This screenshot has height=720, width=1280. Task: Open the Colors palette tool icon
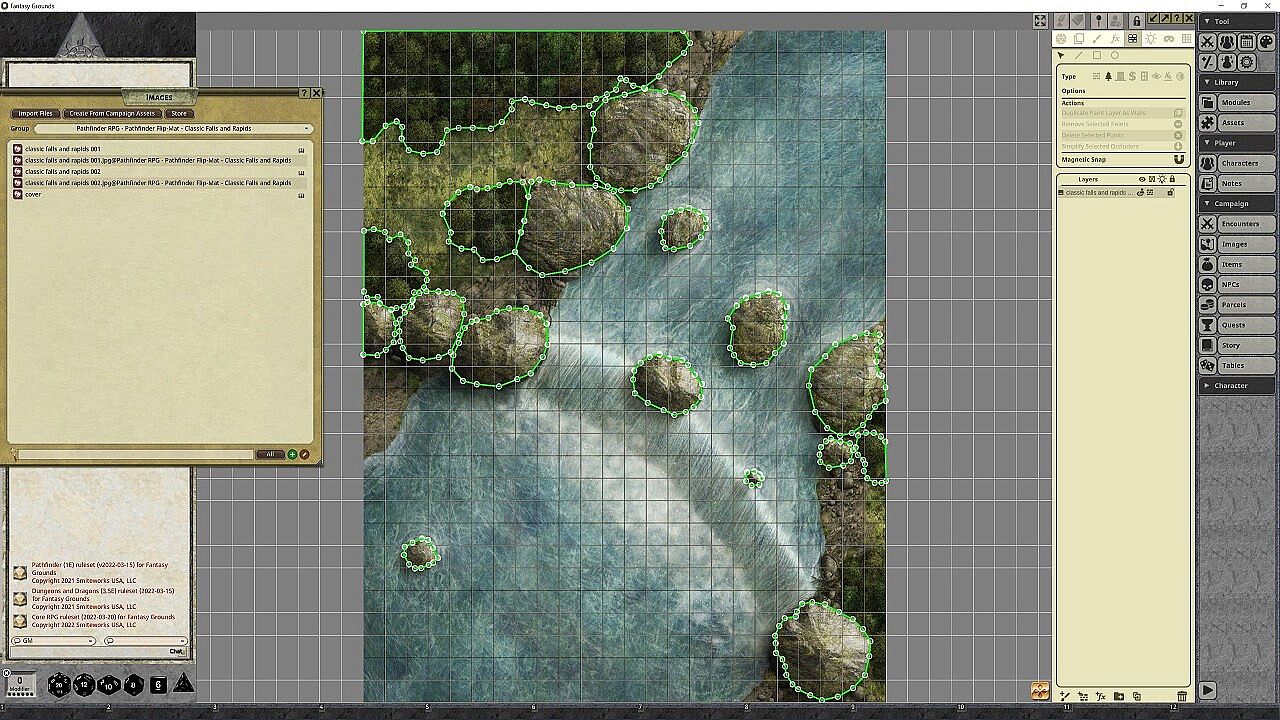coord(1266,42)
